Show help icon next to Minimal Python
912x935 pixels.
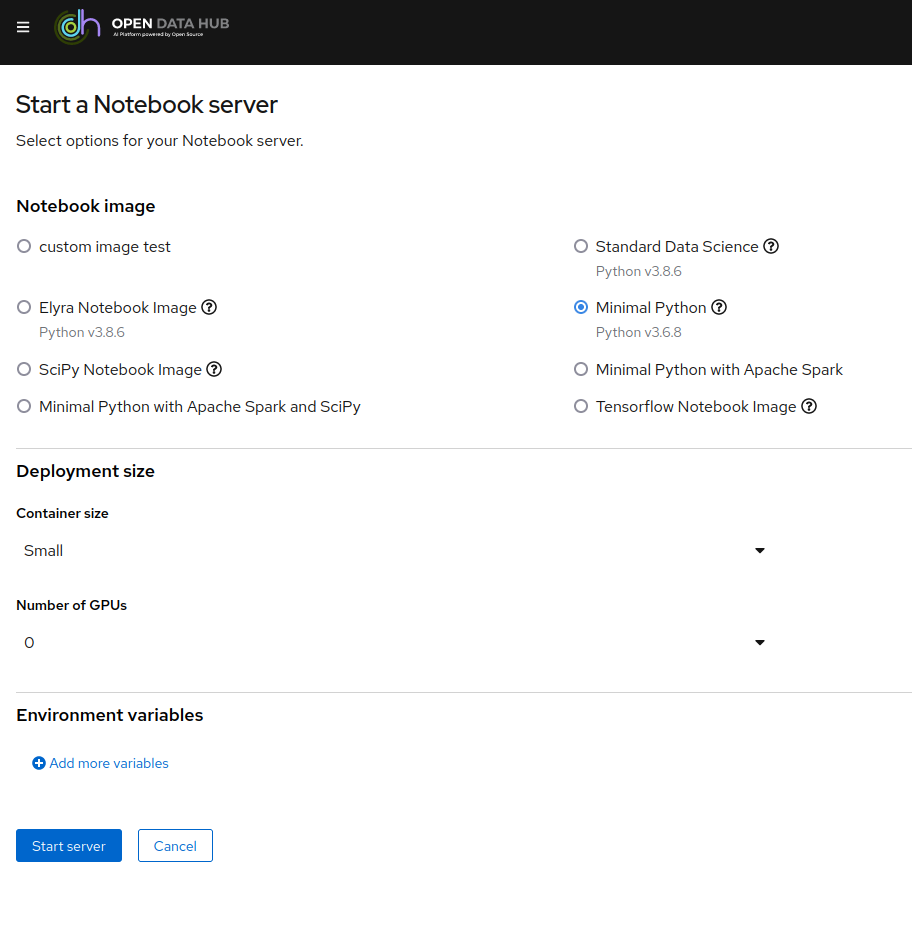[719, 307]
